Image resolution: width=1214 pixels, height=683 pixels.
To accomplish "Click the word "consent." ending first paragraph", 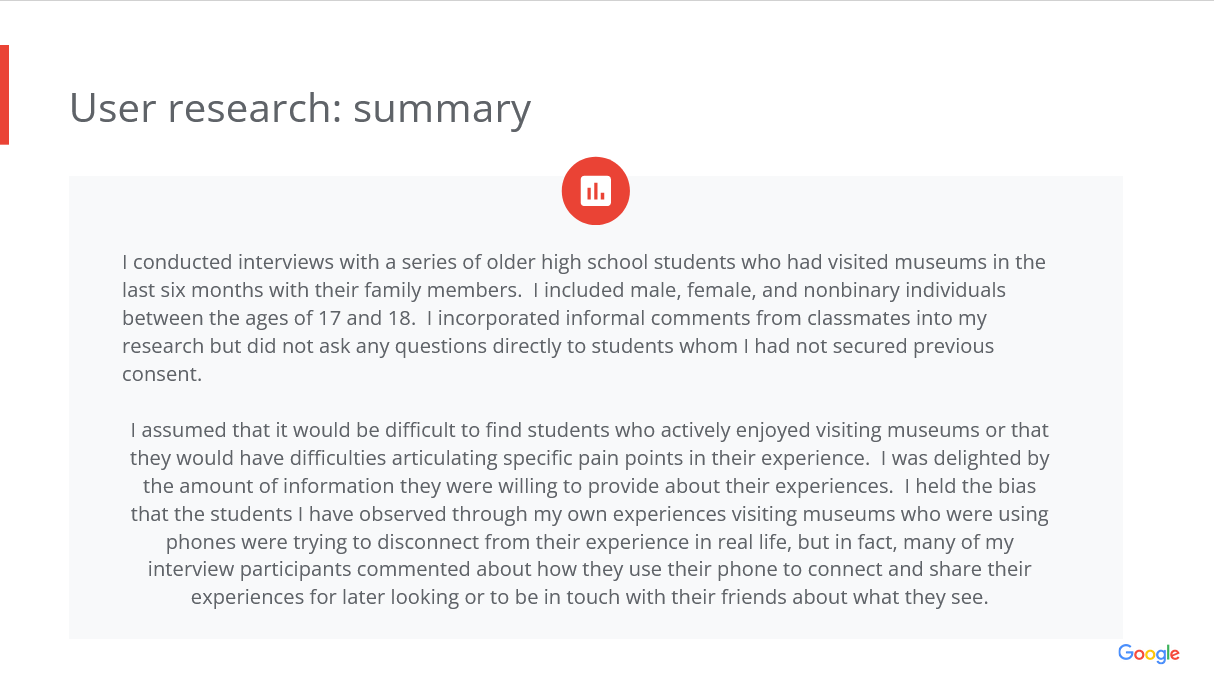I will (x=162, y=375).
